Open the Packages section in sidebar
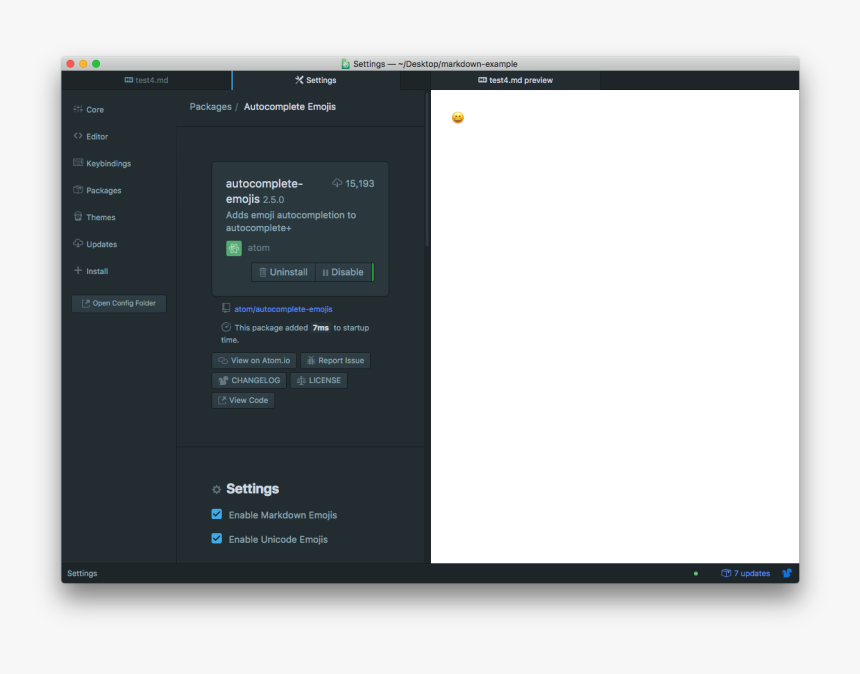 [97, 190]
